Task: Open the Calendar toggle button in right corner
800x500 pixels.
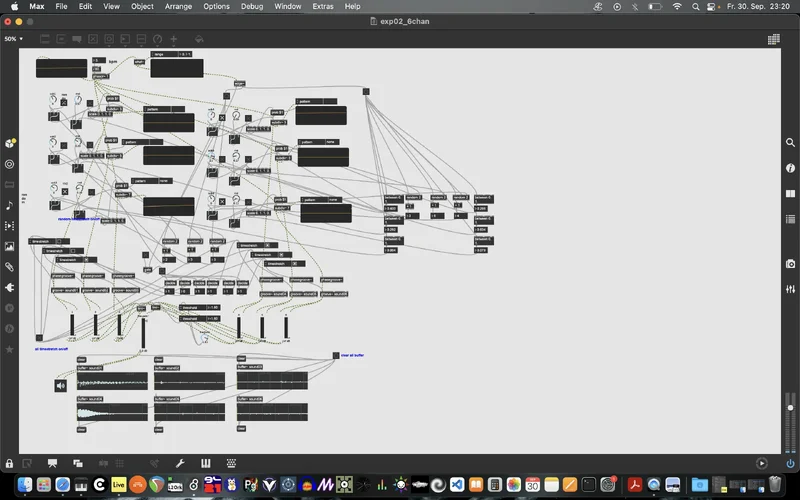Action: pos(773,39)
